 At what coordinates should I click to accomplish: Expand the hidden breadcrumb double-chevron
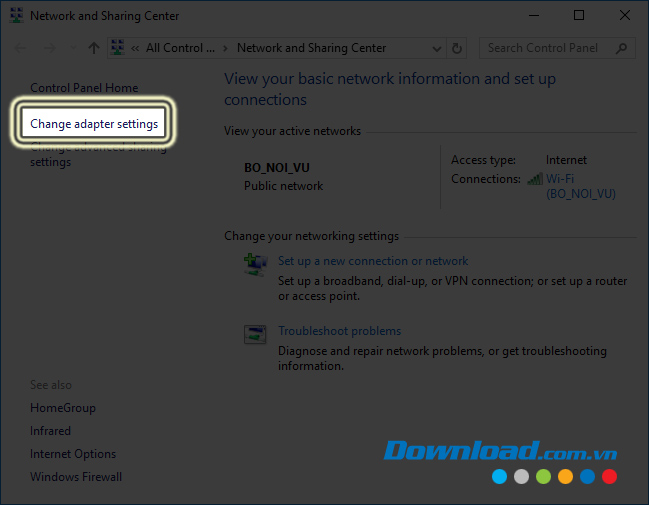point(134,48)
